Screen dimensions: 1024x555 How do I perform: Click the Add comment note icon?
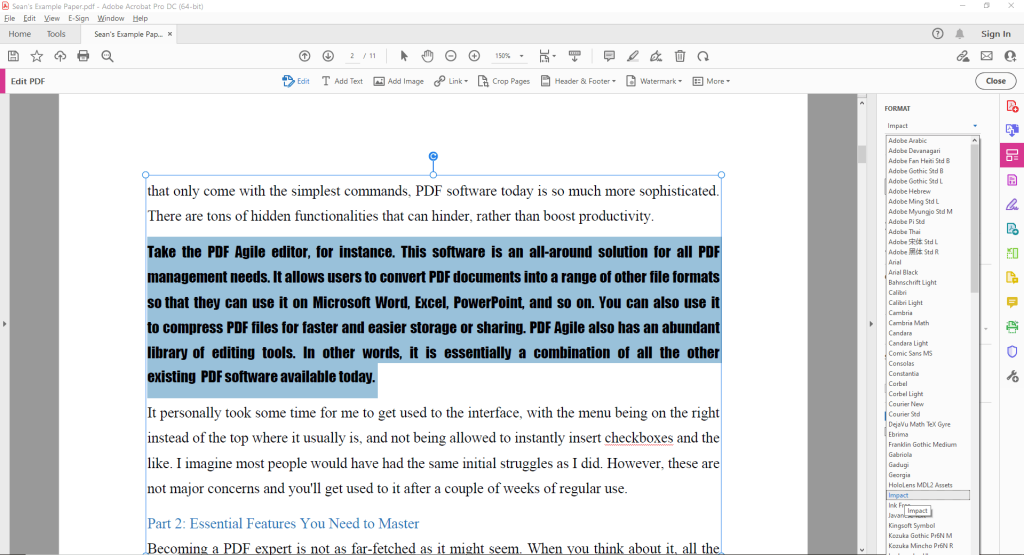(x=609, y=56)
